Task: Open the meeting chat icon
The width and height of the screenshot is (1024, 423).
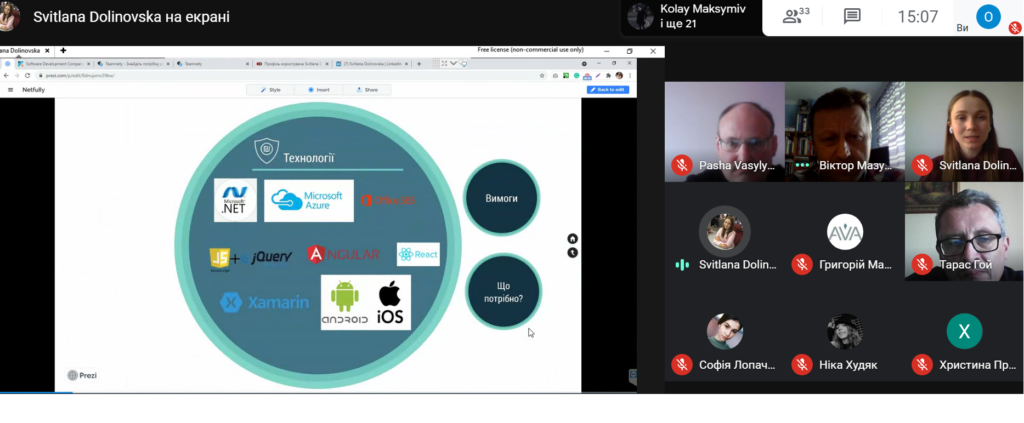Action: pyautogui.click(x=852, y=16)
